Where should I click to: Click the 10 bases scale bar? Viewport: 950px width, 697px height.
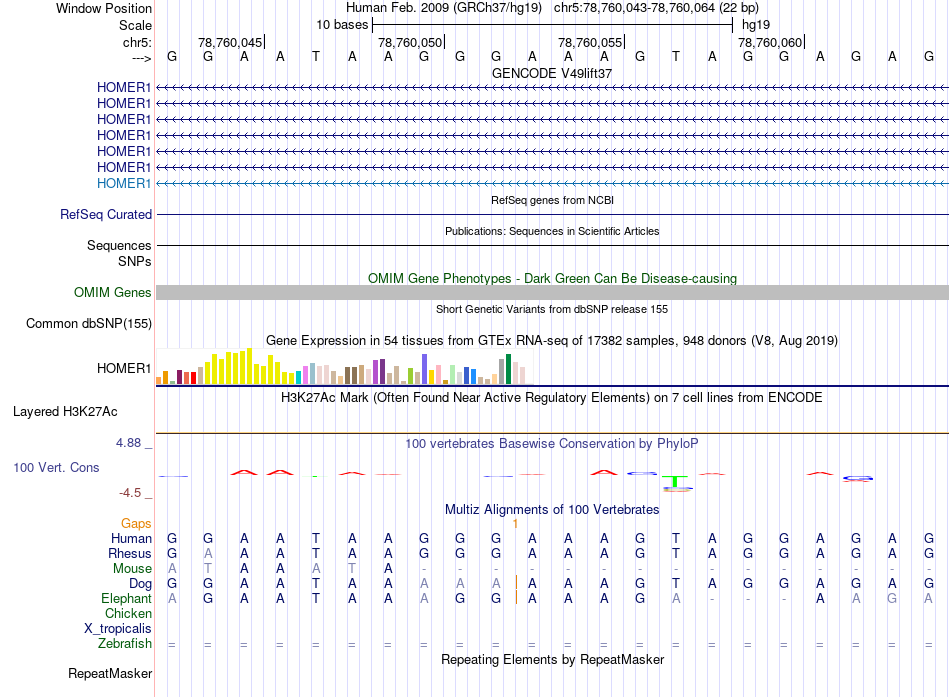point(553,25)
